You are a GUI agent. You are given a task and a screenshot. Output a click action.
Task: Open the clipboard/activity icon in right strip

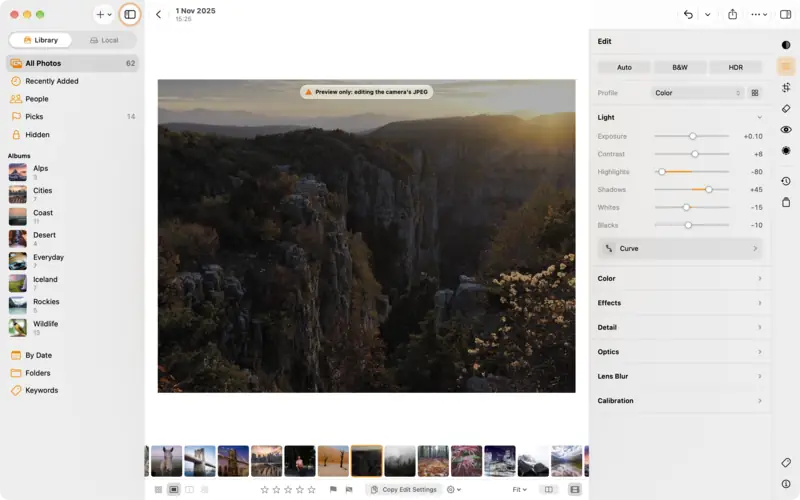[786, 202]
